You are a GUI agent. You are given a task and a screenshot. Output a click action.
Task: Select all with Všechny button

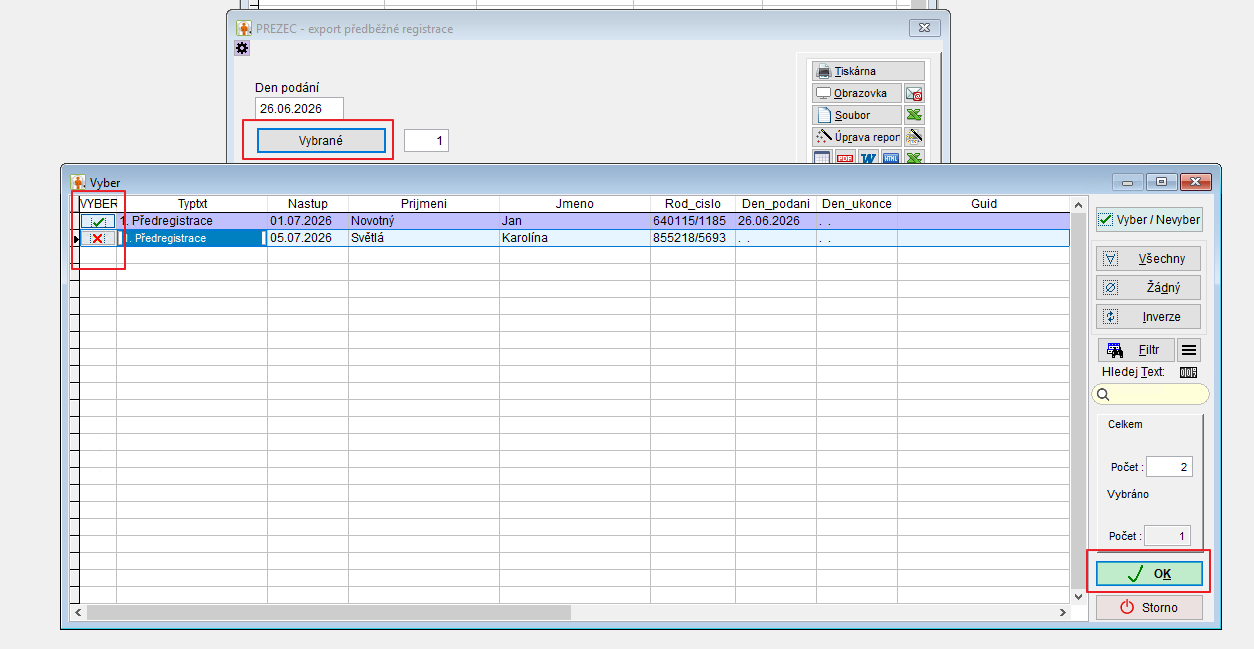pyautogui.click(x=1149, y=258)
